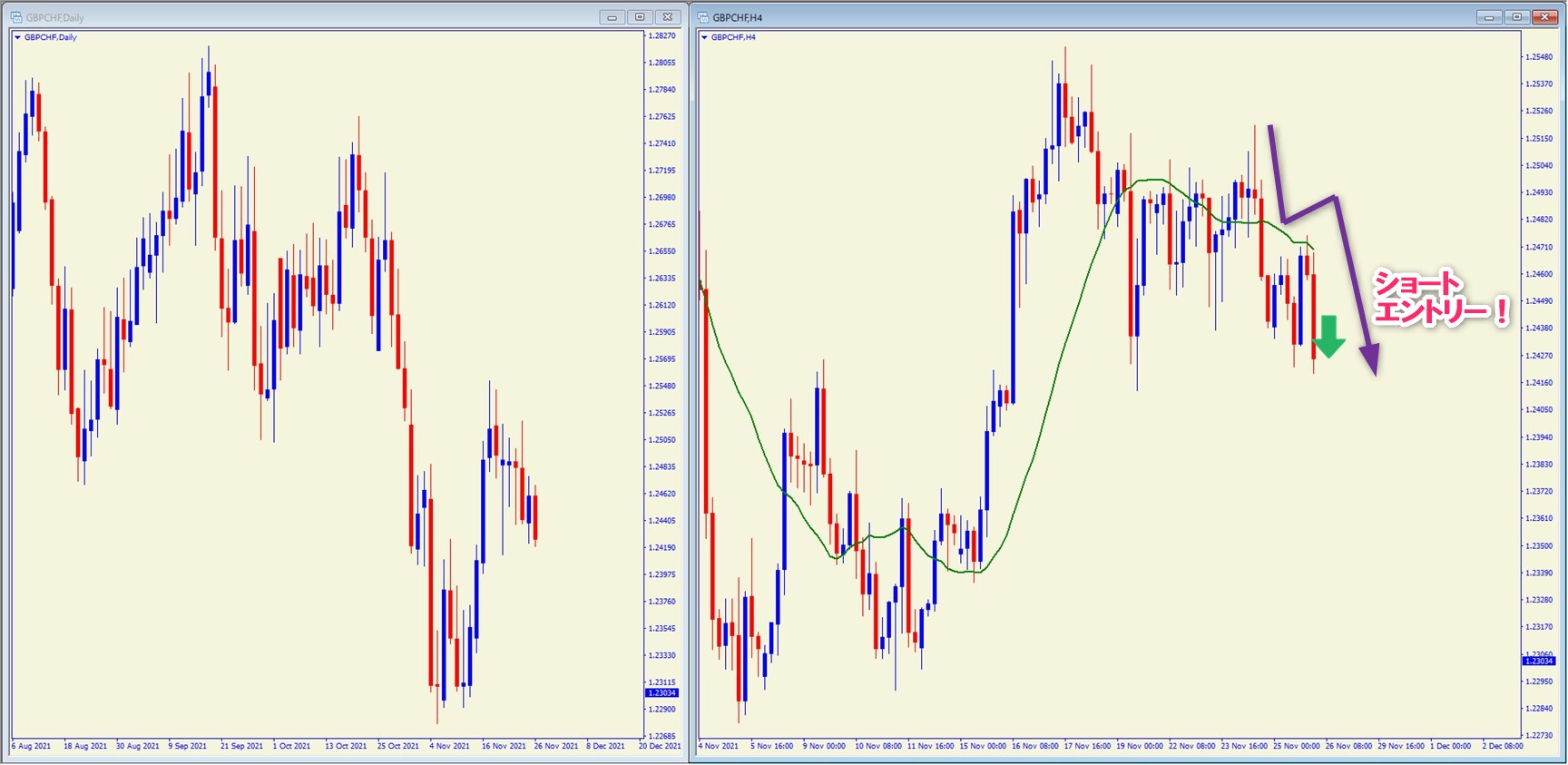1568x765 pixels.
Task: Maximize the GBPCHF,H4 chart window
Action: pos(1516,17)
